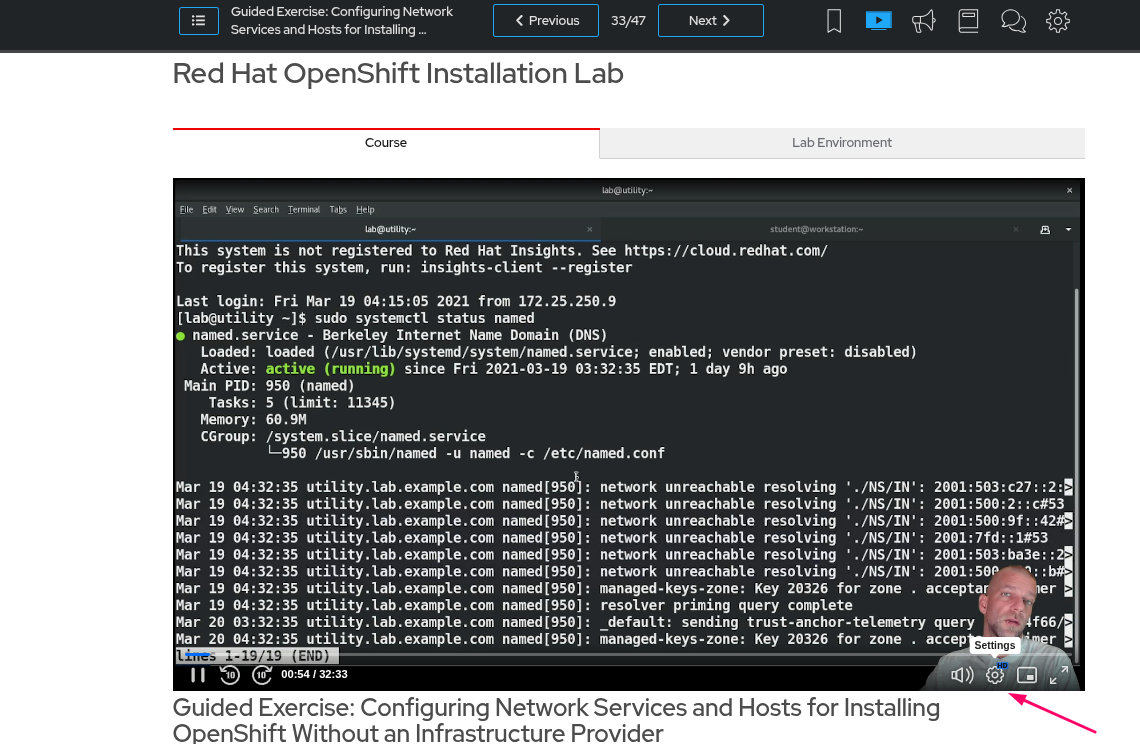Screen dimensions: 1140x744
Task: Open video player Settings gear
Action: click(x=995, y=675)
